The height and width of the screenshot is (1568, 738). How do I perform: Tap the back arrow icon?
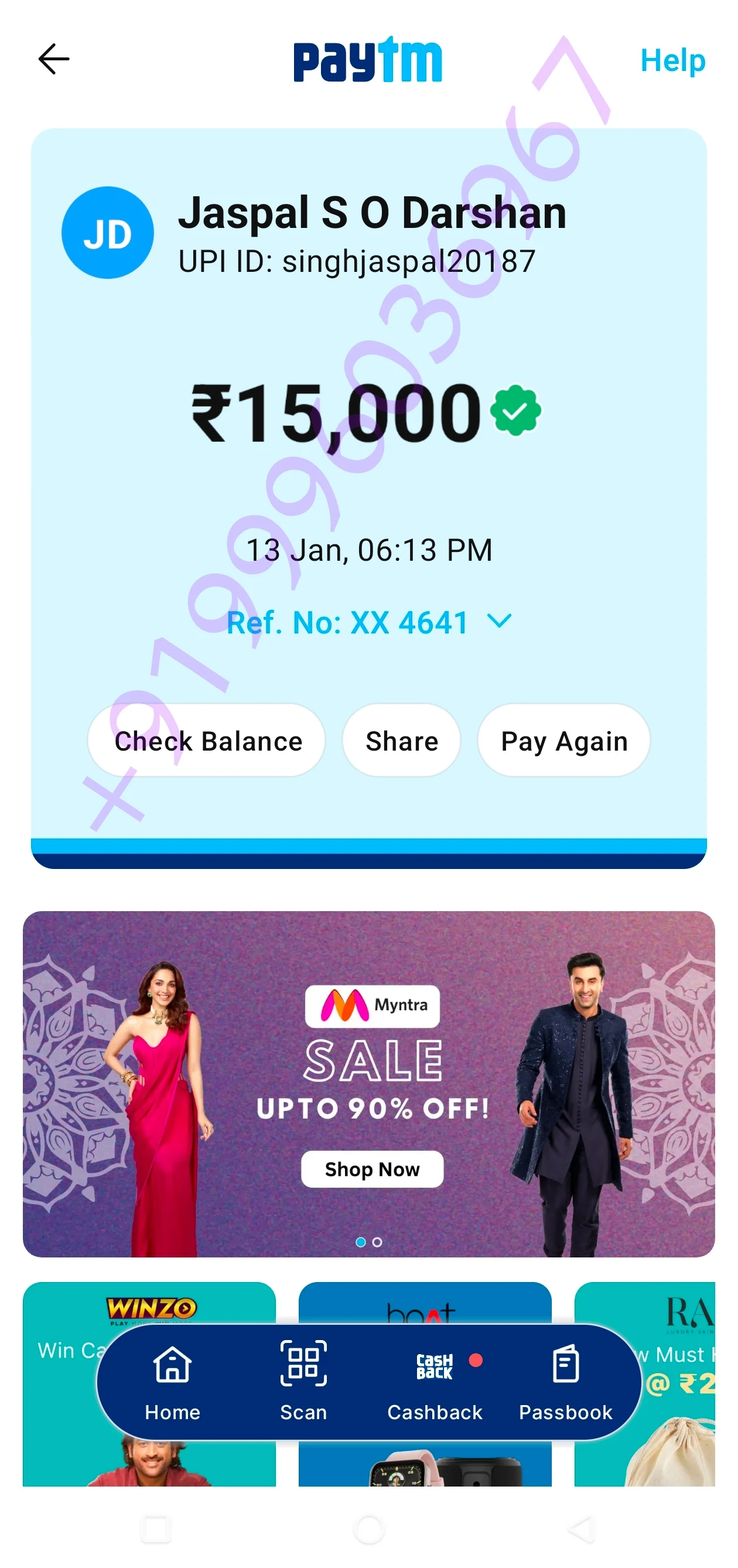[x=53, y=59]
